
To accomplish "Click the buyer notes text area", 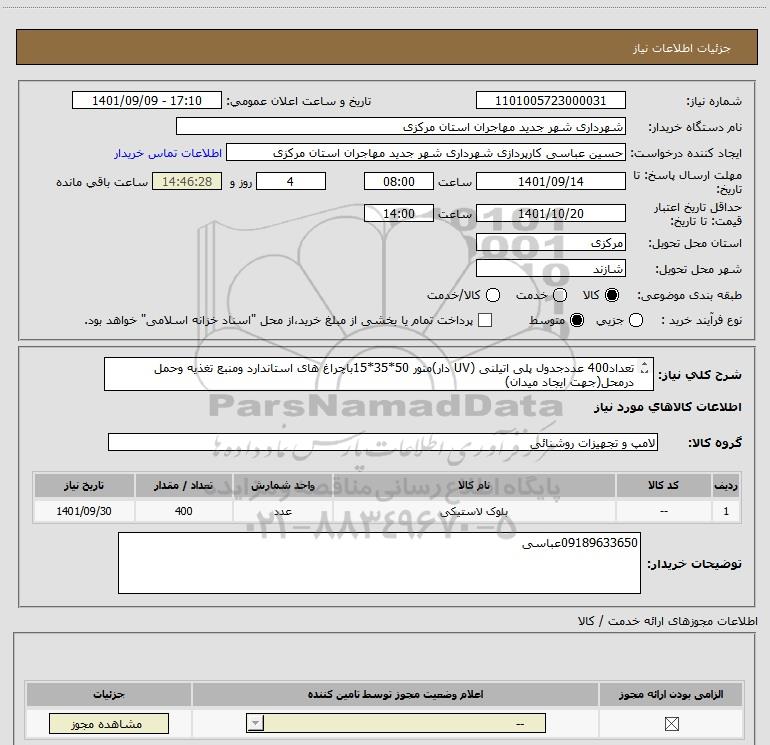I will click(379, 563).
